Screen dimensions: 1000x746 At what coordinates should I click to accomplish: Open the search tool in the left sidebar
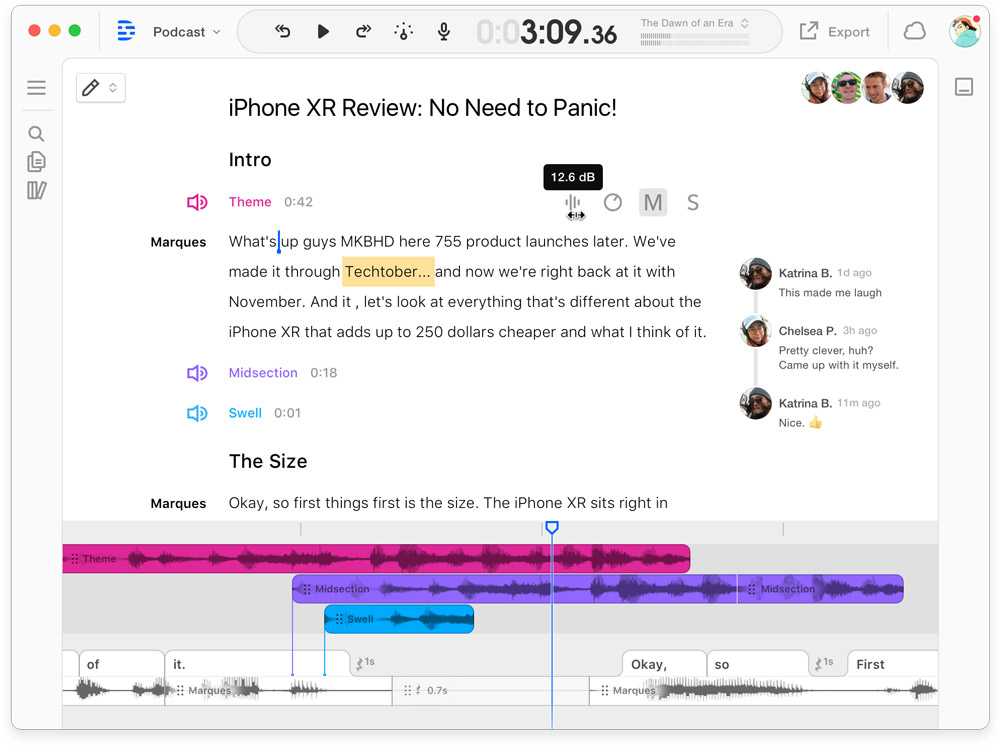36,134
